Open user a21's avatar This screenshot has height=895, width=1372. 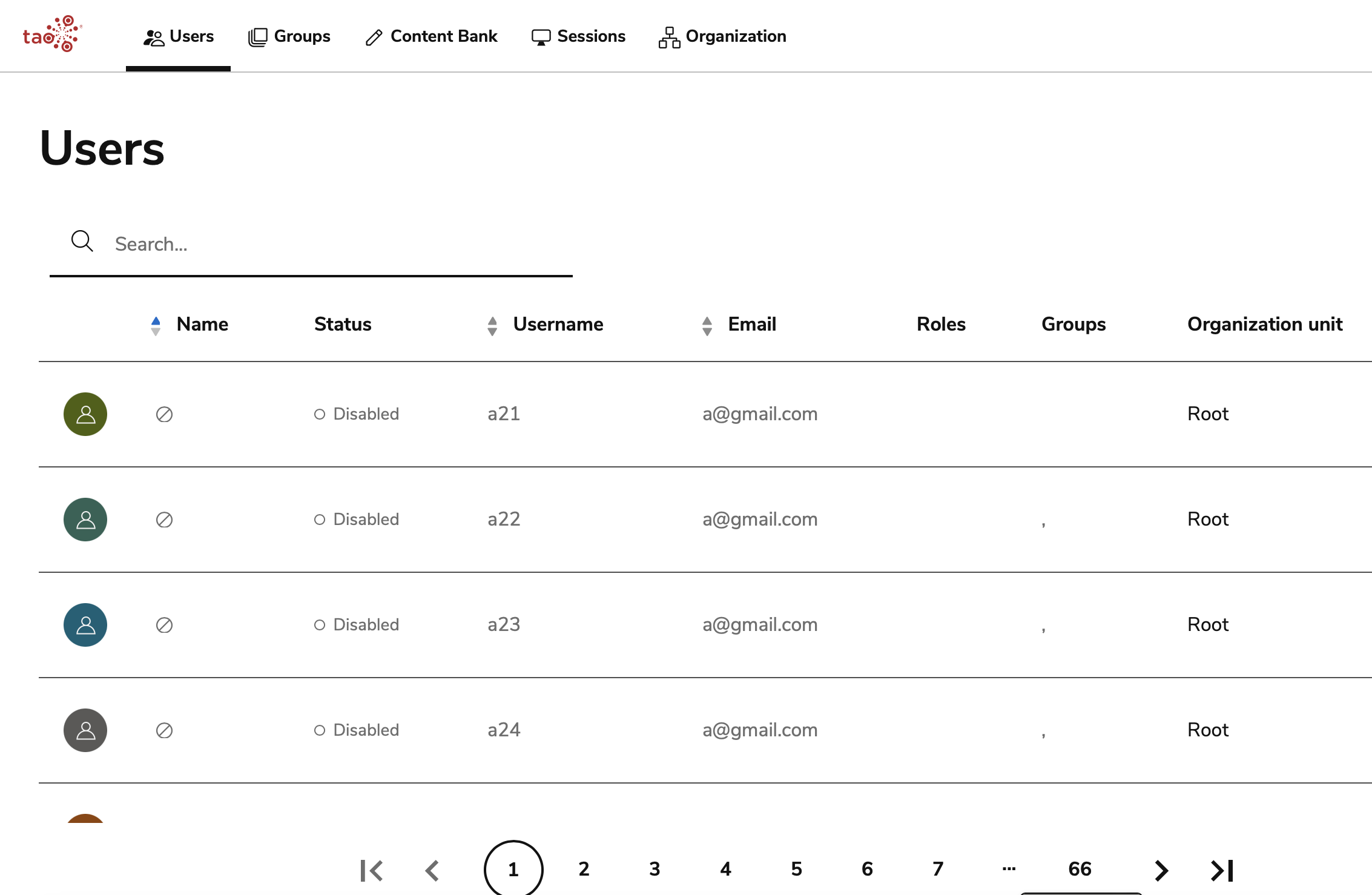coord(85,414)
